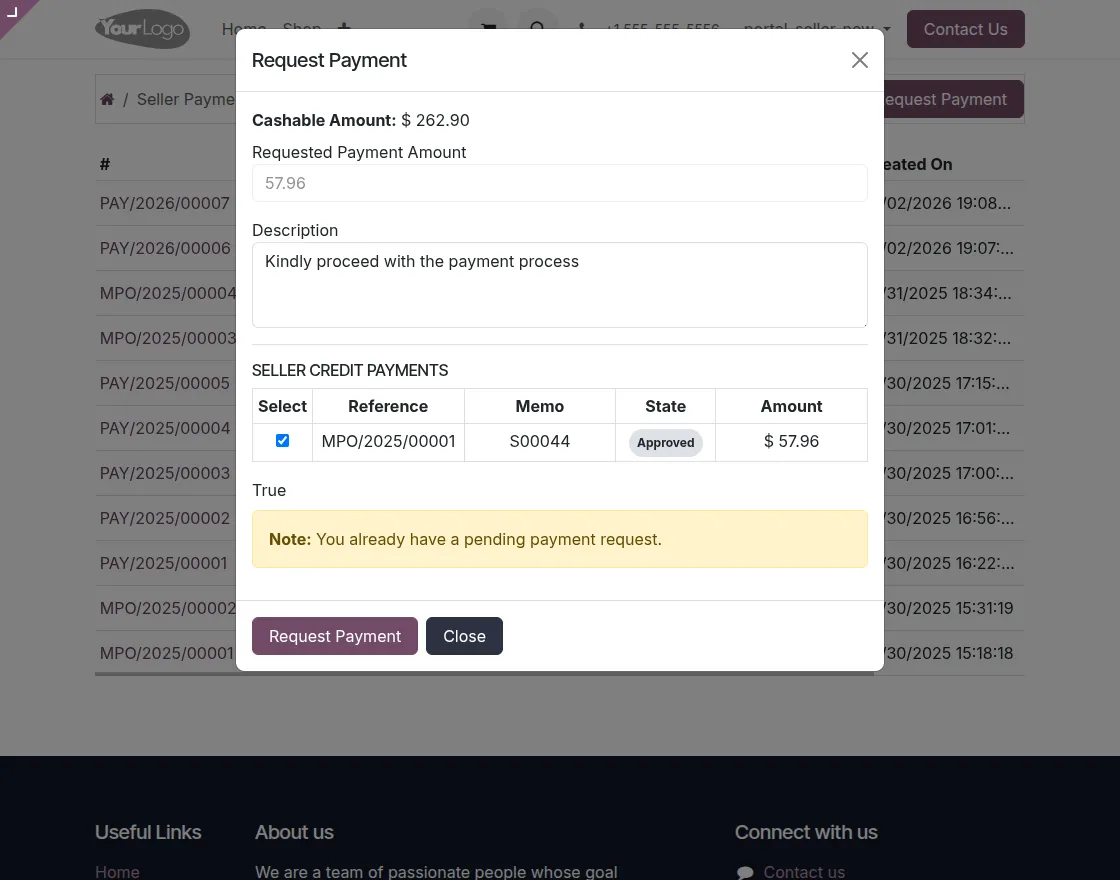Click the close X icon on the dialog
Image resolution: width=1120 pixels, height=880 pixels.
tap(859, 60)
